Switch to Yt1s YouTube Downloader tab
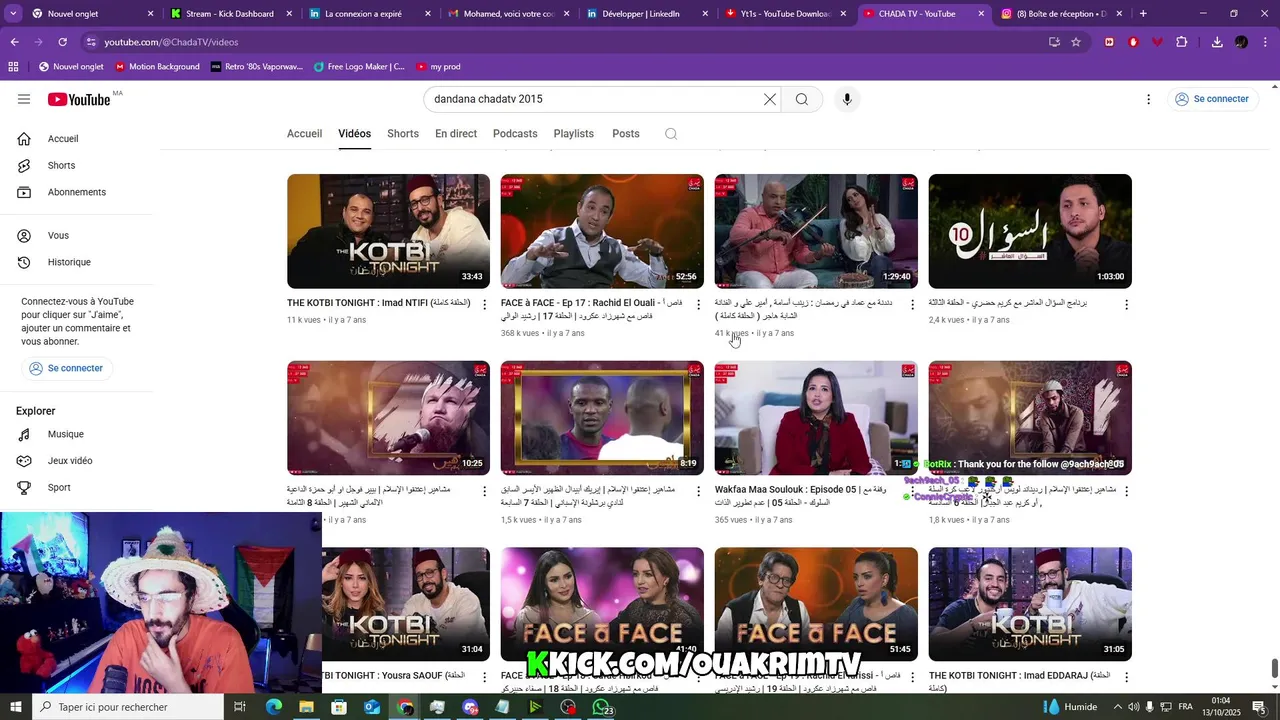The width and height of the screenshot is (1280, 720). pos(785,14)
